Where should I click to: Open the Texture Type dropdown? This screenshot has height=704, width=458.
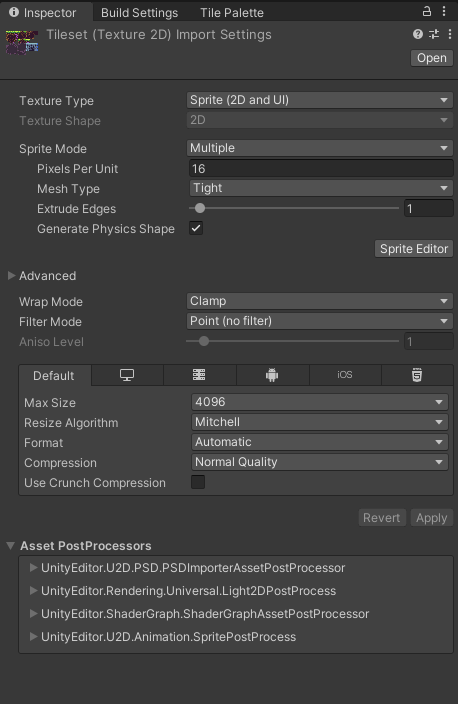click(319, 100)
